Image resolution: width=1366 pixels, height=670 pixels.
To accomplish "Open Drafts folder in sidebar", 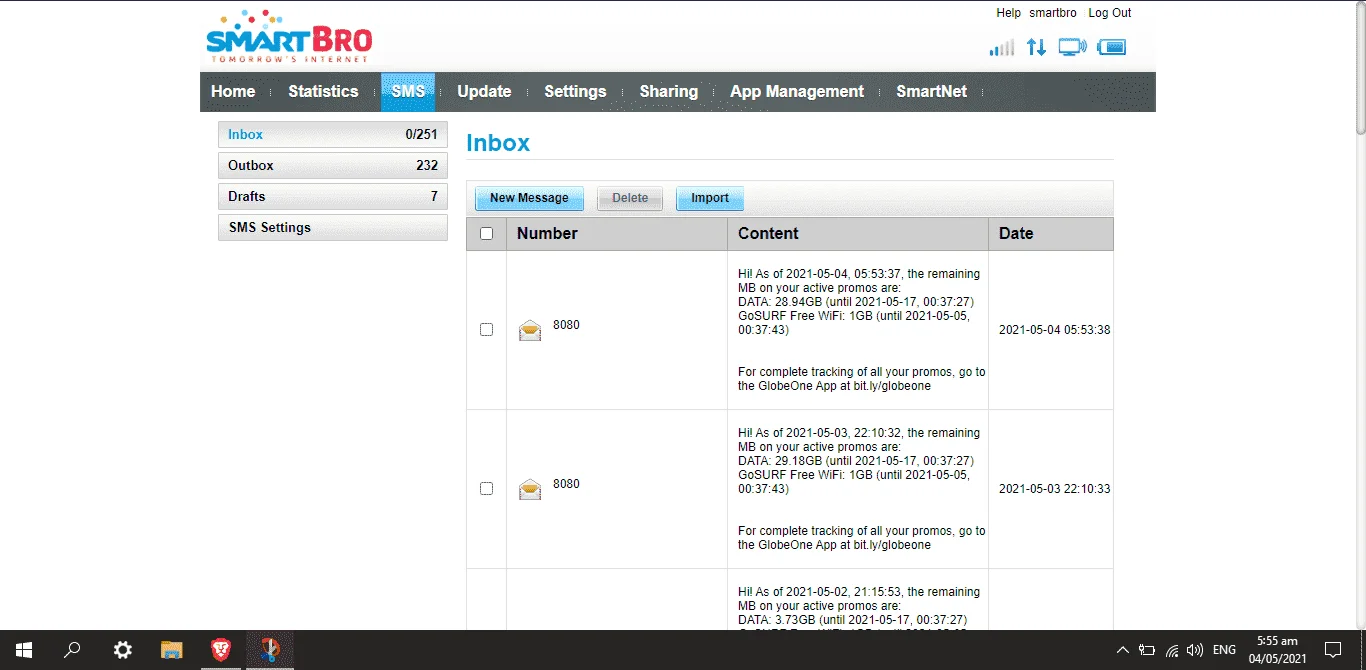I will coord(333,196).
